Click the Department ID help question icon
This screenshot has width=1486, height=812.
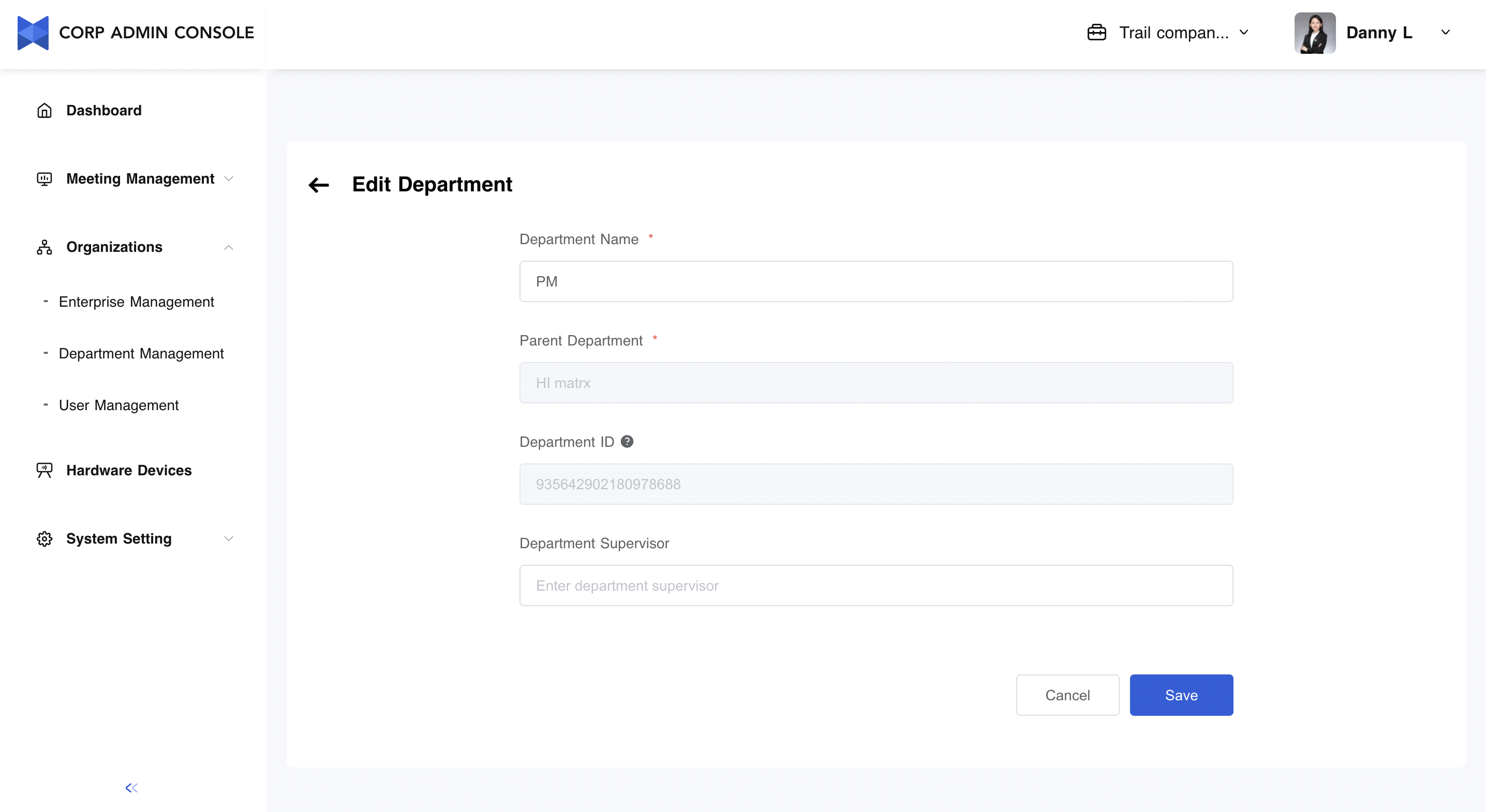click(x=627, y=442)
